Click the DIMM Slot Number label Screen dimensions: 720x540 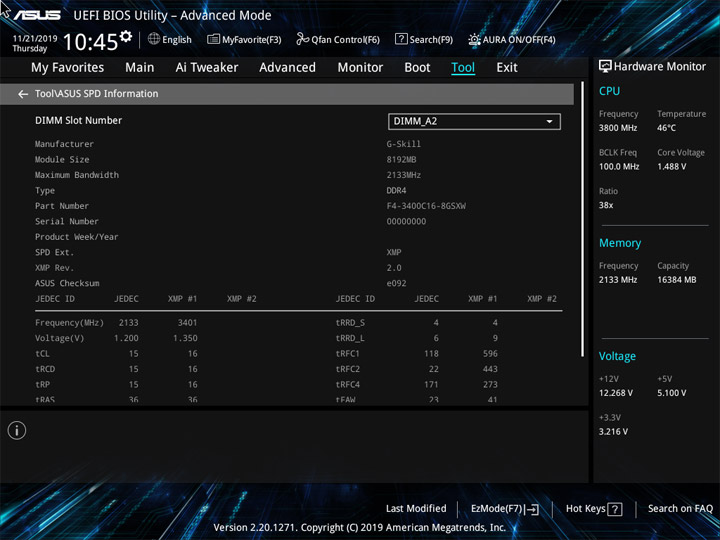coord(79,120)
